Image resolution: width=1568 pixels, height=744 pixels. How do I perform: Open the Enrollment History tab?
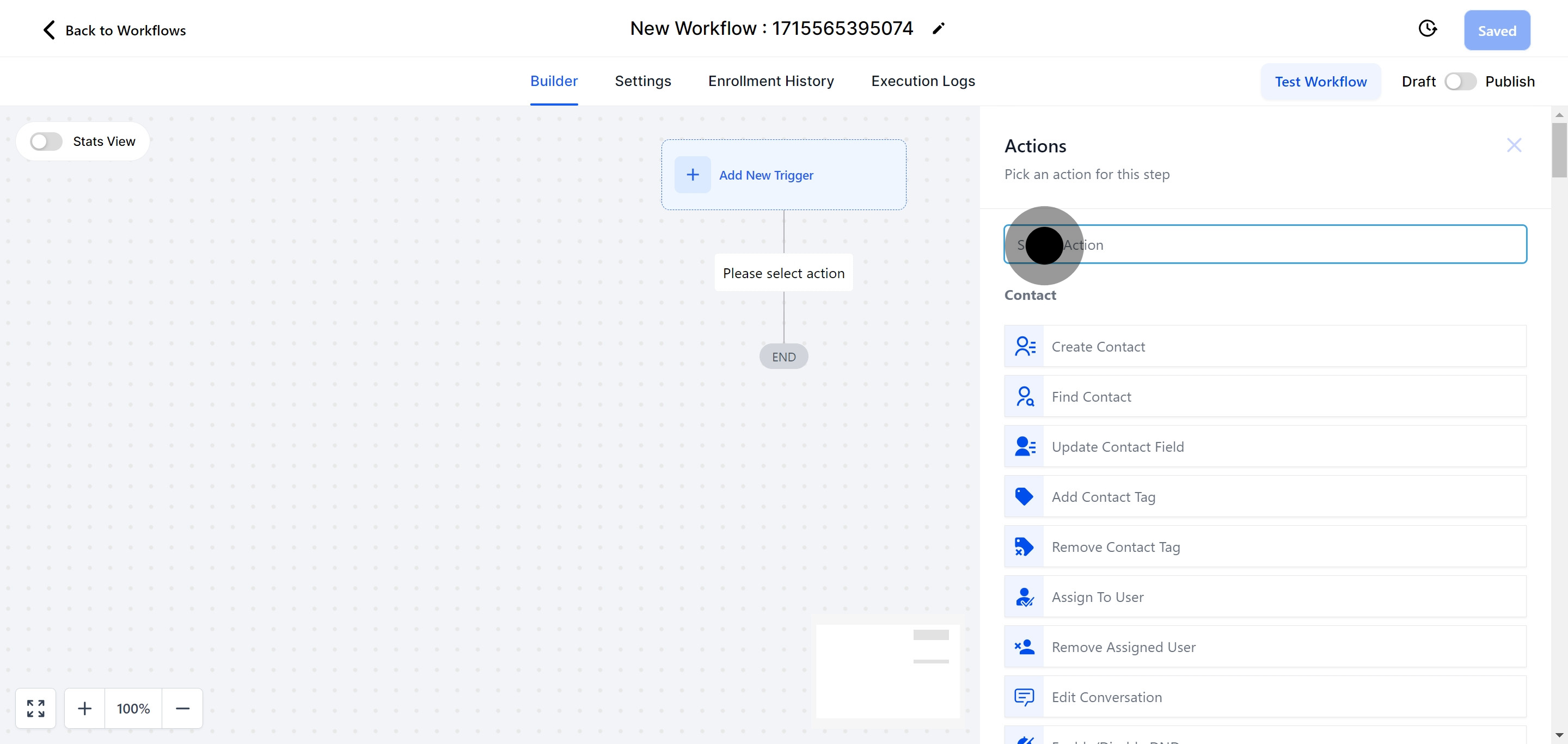pos(770,81)
